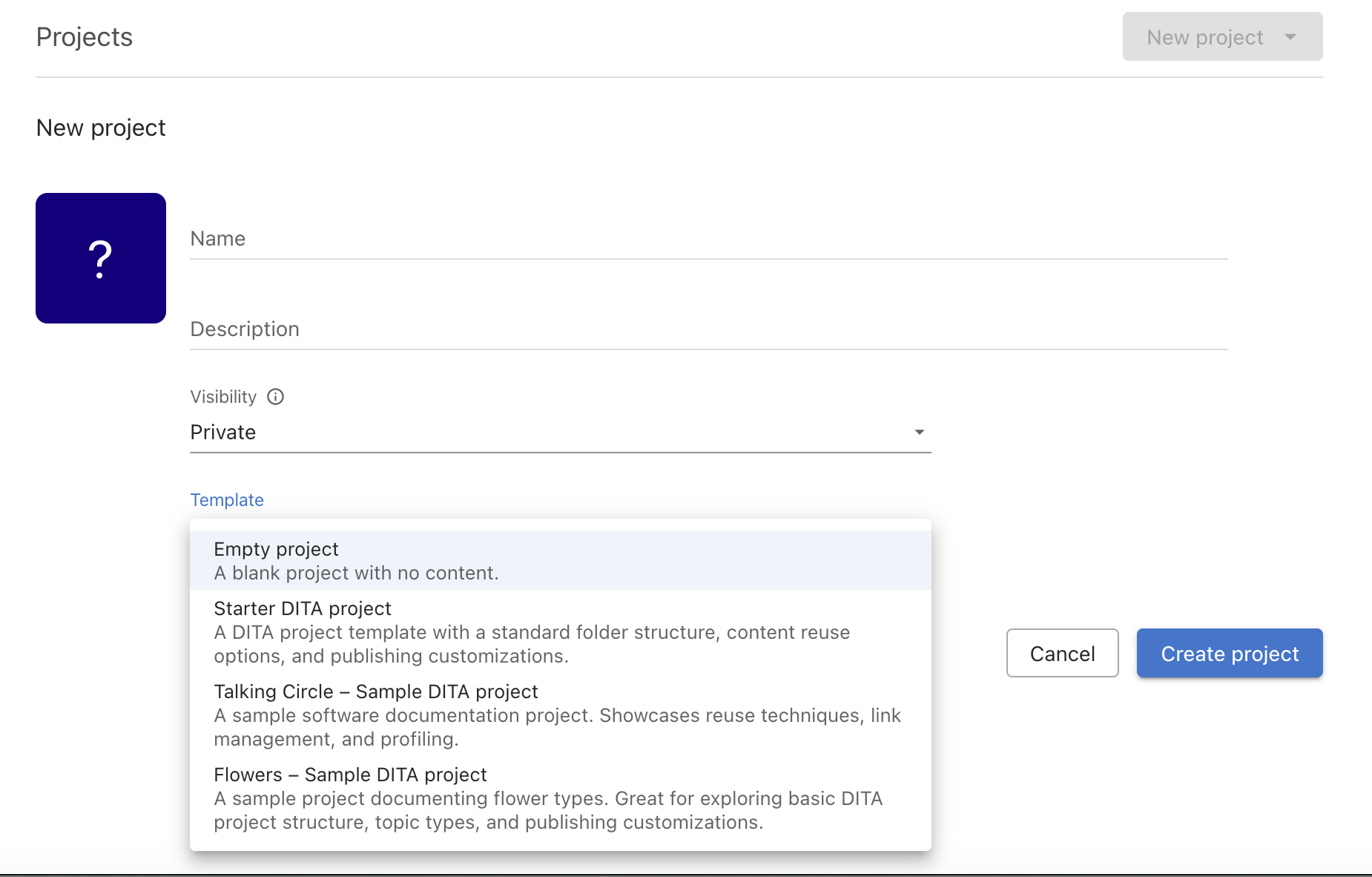Image resolution: width=1372 pixels, height=877 pixels.
Task: Click the question mark project avatar
Action: [101, 258]
